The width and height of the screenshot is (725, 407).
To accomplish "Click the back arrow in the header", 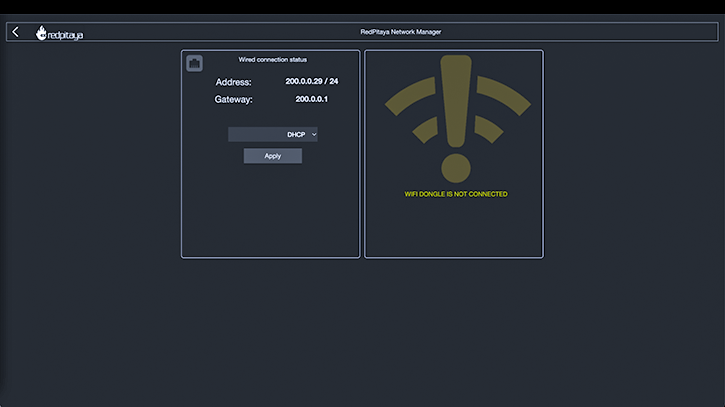I will [x=15, y=32].
